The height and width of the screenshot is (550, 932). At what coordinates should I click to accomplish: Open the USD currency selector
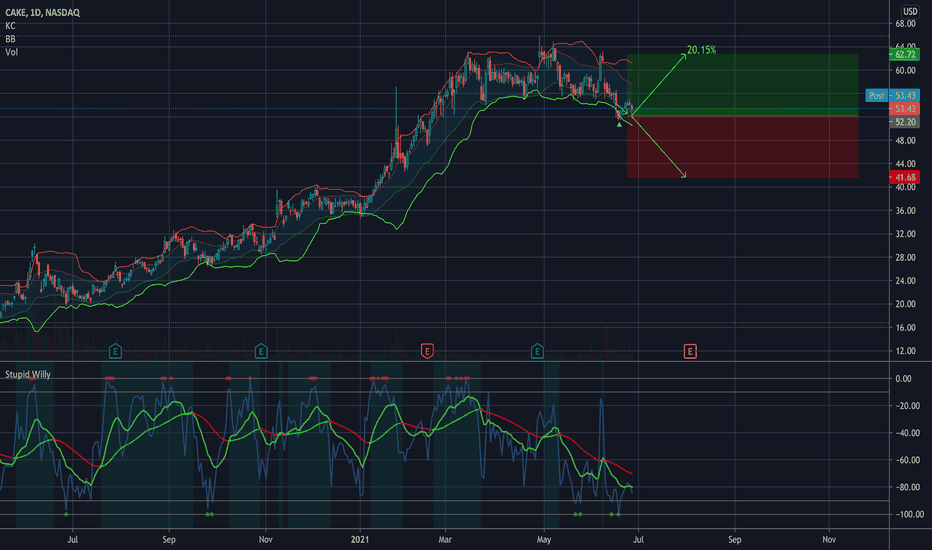(x=910, y=11)
